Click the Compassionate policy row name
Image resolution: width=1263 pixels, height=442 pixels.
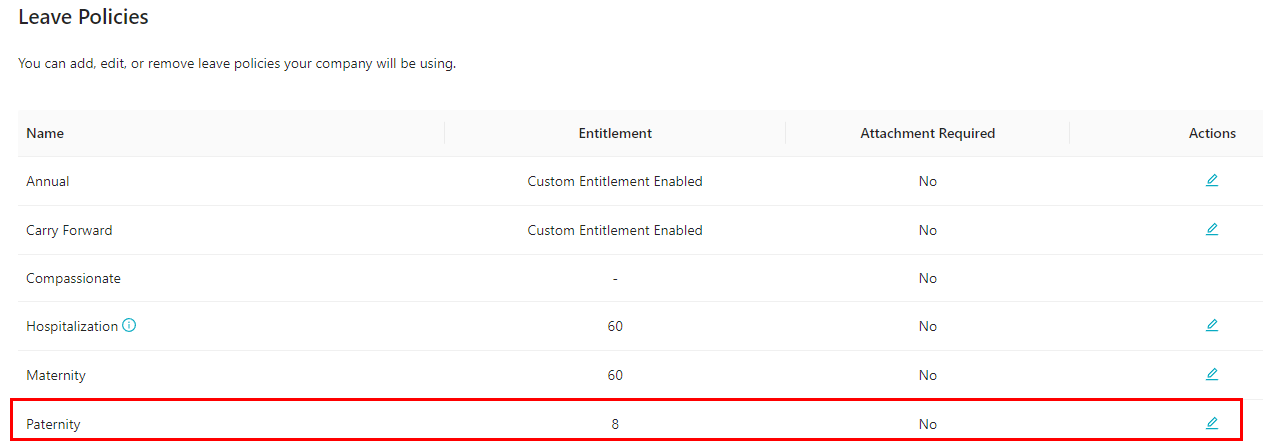click(73, 278)
